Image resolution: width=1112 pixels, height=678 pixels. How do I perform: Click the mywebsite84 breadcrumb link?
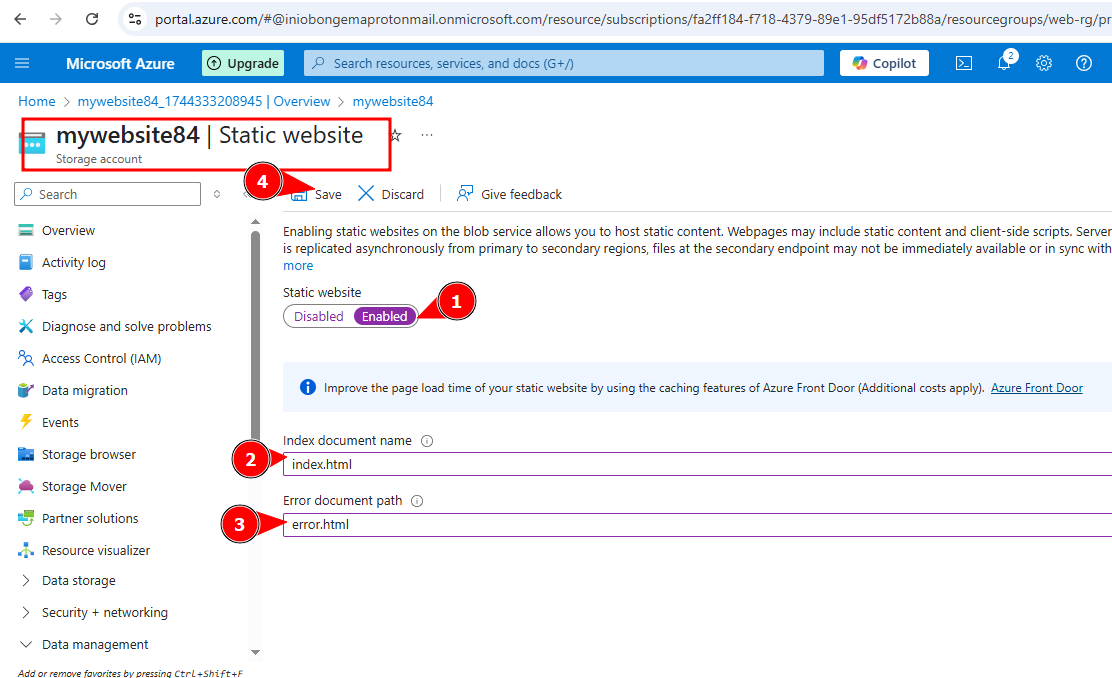(393, 101)
